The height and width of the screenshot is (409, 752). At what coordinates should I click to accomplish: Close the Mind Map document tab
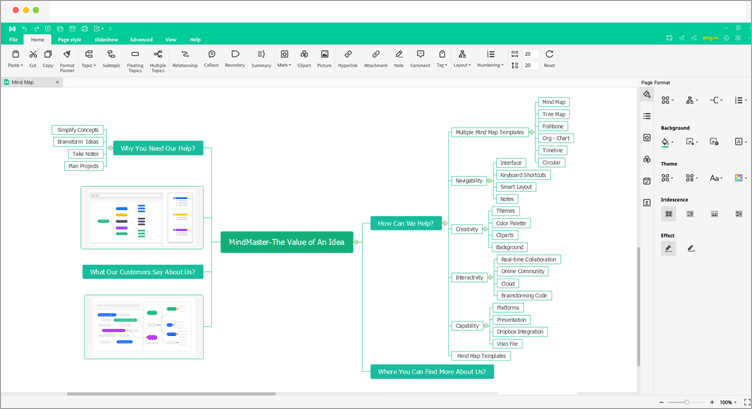57,82
